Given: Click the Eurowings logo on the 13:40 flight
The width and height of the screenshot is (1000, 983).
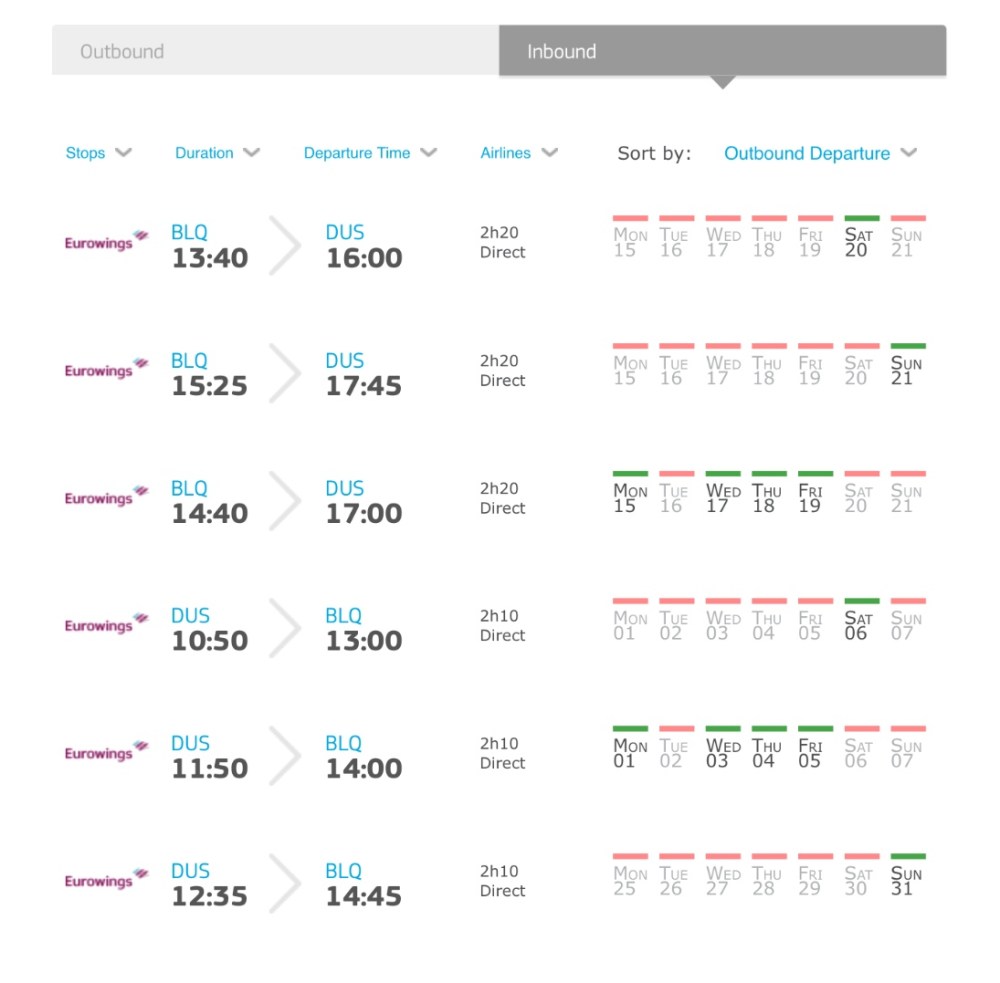Looking at the screenshot, I should [106, 241].
